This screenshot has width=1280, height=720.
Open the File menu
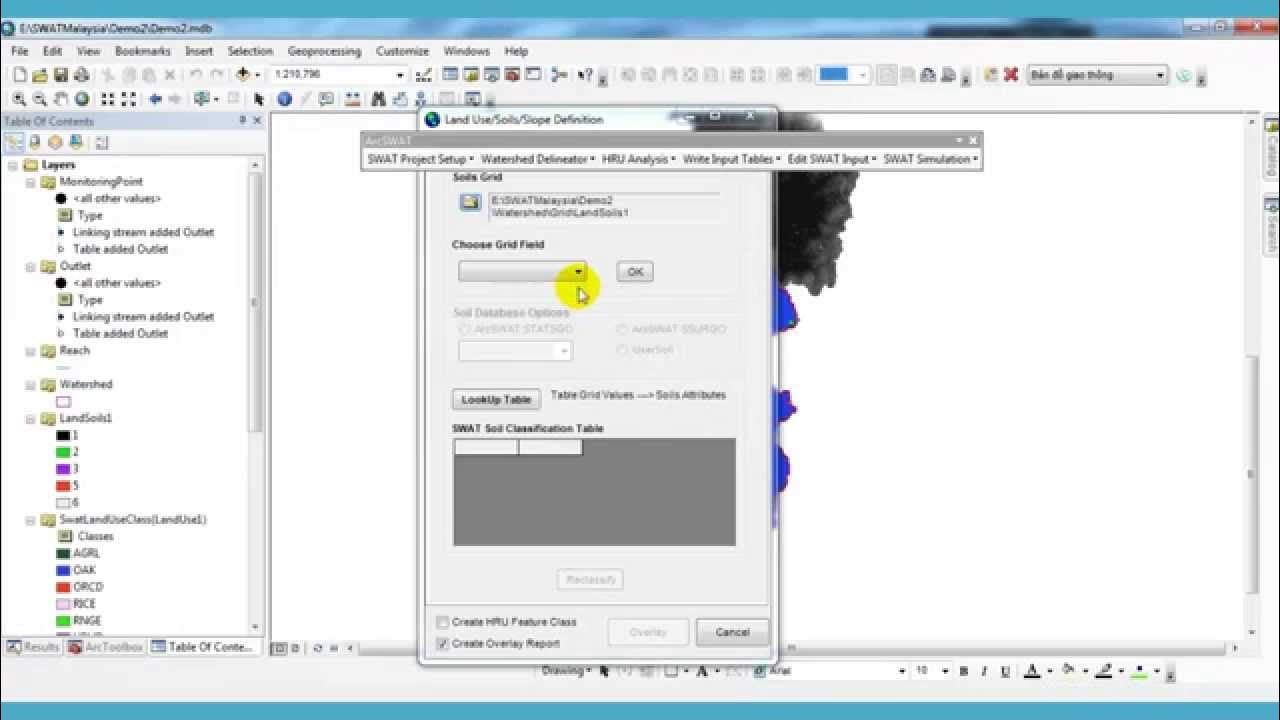tap(20, 51)
